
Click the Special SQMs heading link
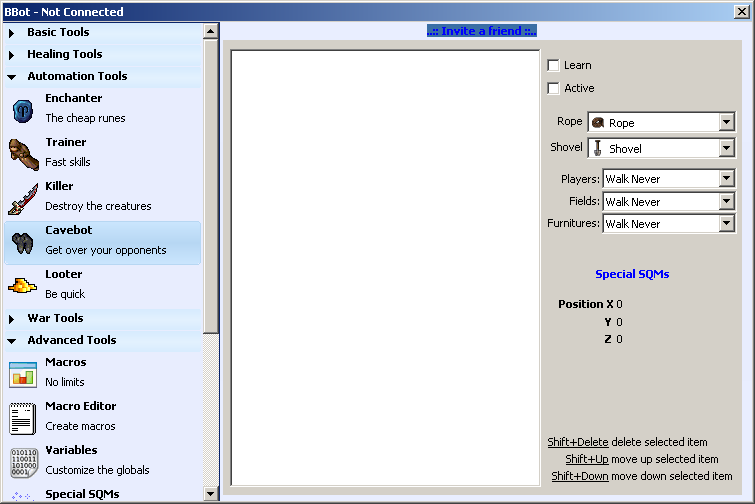point(632,274)
